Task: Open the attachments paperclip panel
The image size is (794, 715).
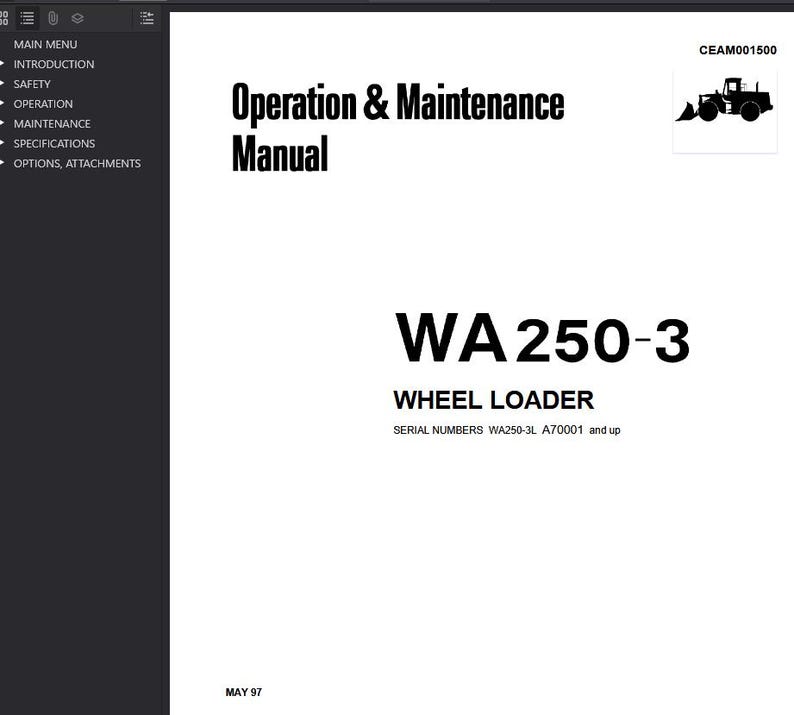Action: pyautogui.click(x=53, y=19)
